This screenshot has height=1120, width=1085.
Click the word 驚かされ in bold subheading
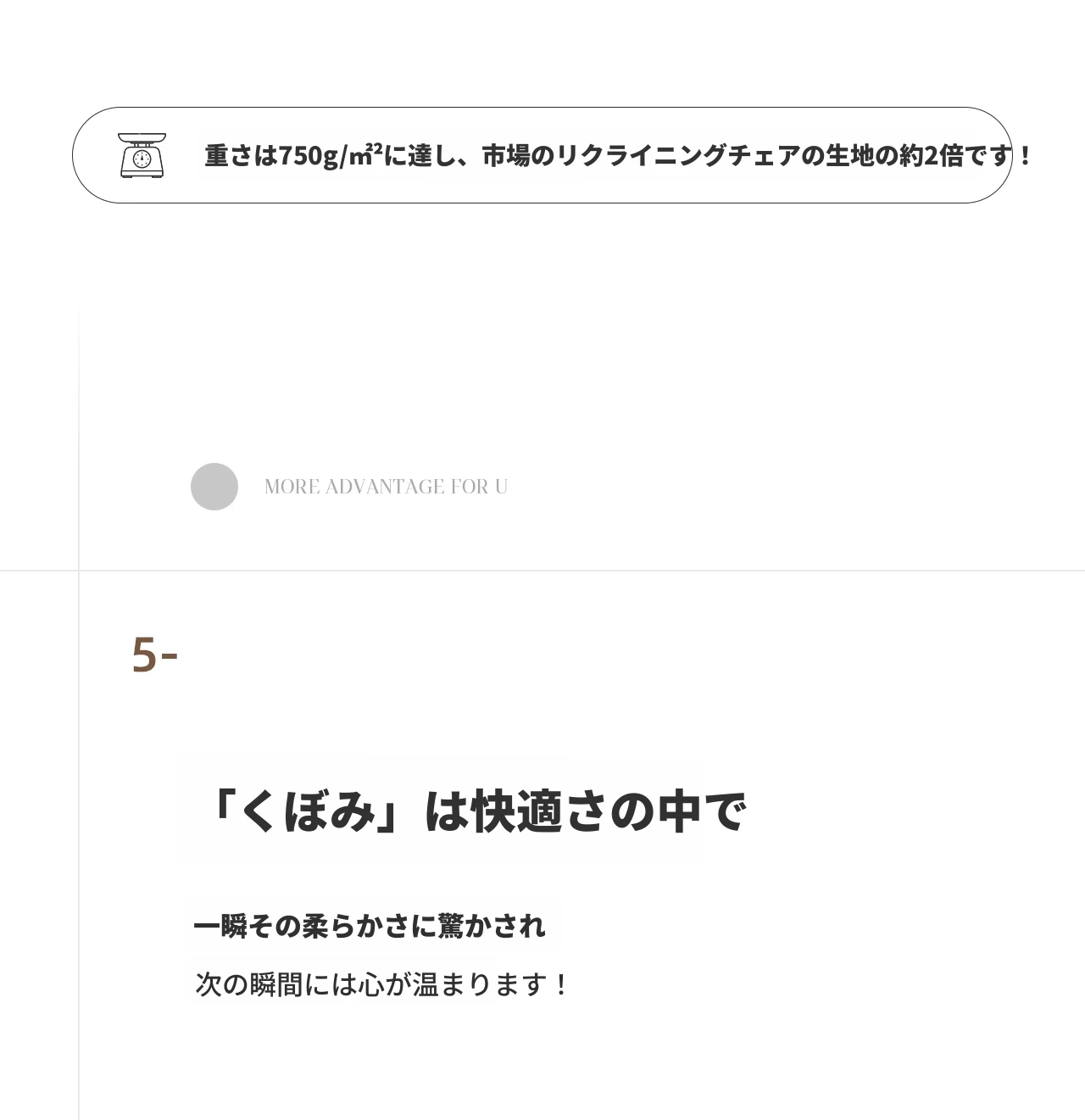click(x=492, y=926)
